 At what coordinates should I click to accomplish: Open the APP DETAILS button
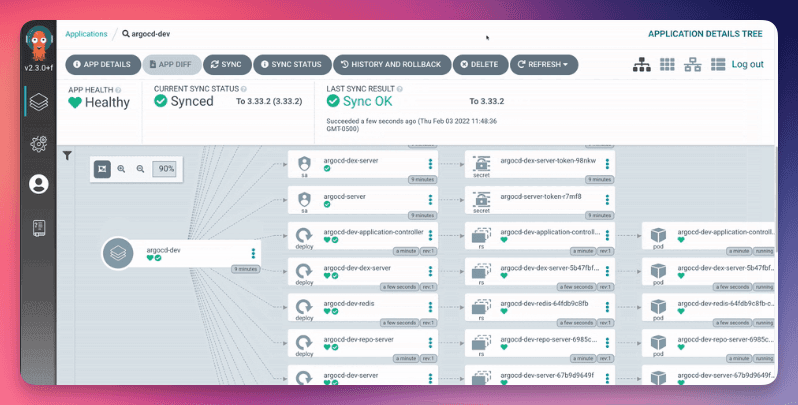[103, 65]
